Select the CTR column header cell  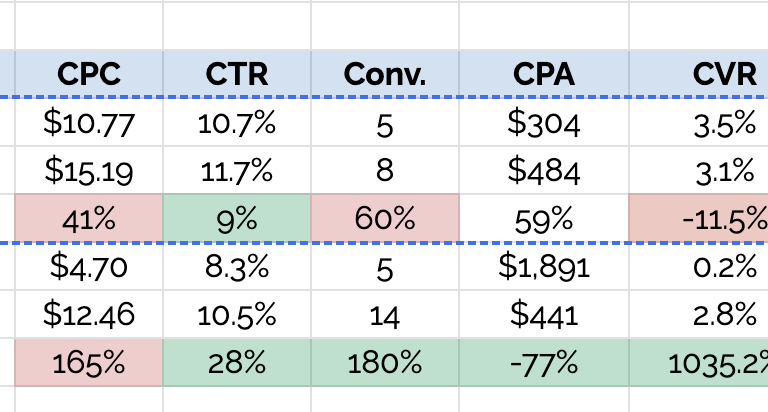click(237, 73)
